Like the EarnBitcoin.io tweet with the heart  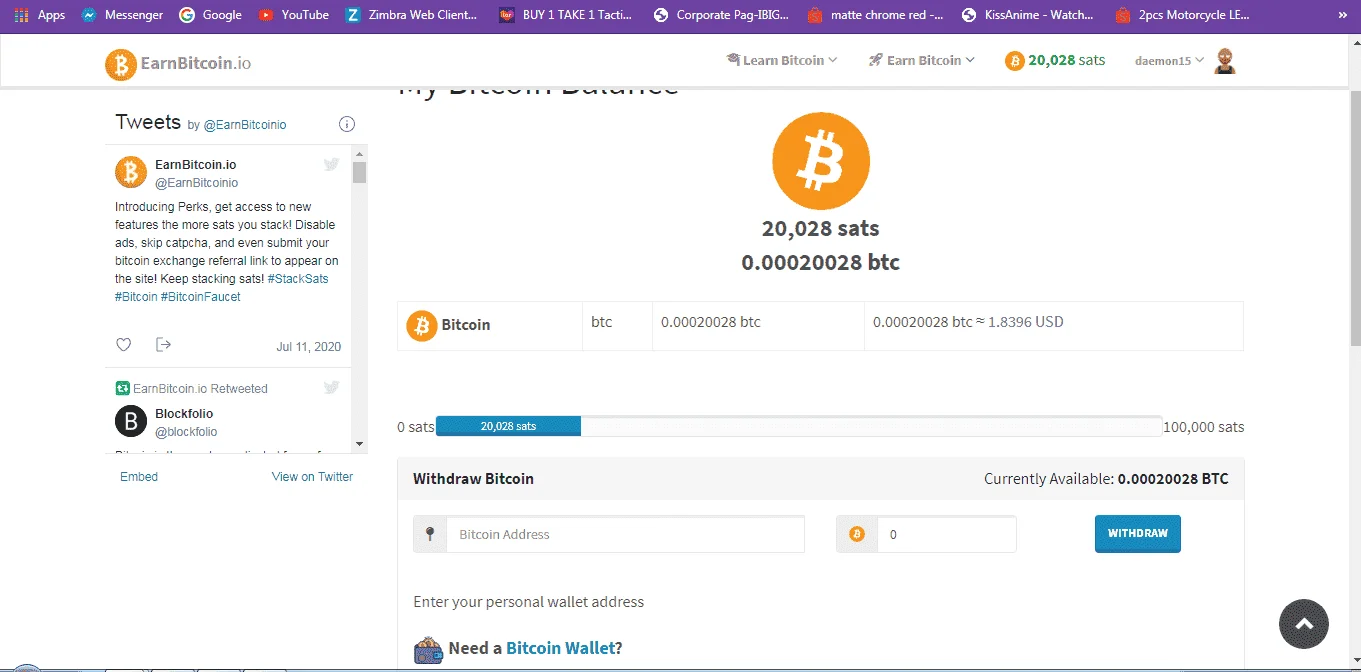point(124,345)
